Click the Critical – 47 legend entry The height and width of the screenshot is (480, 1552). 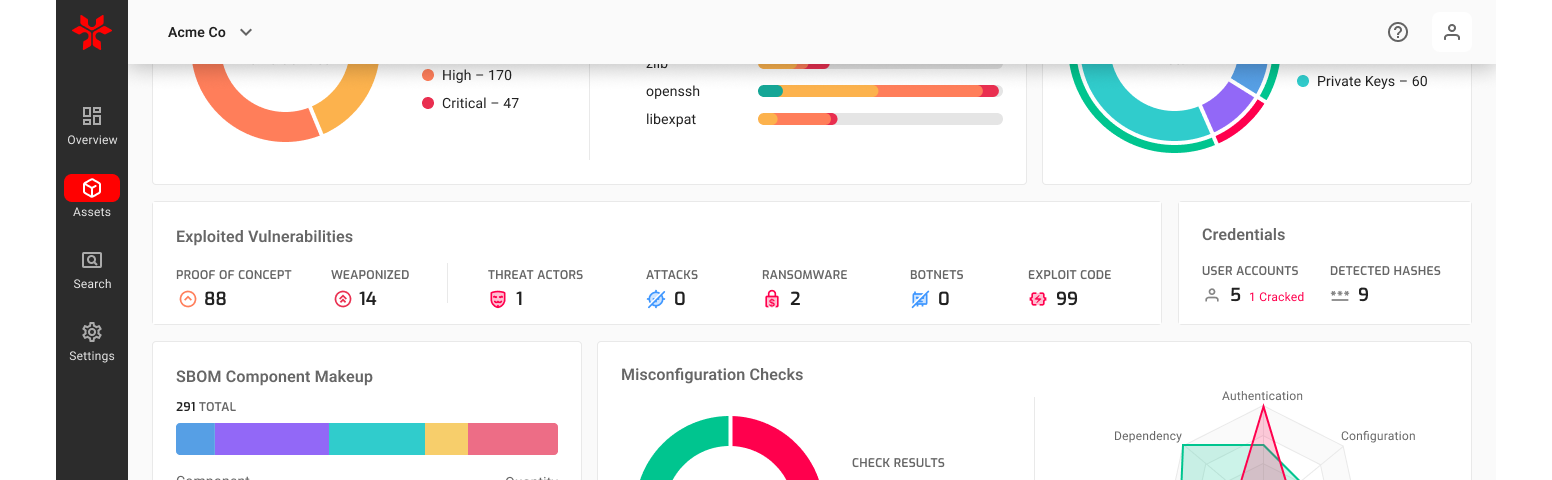coord(470,103)
